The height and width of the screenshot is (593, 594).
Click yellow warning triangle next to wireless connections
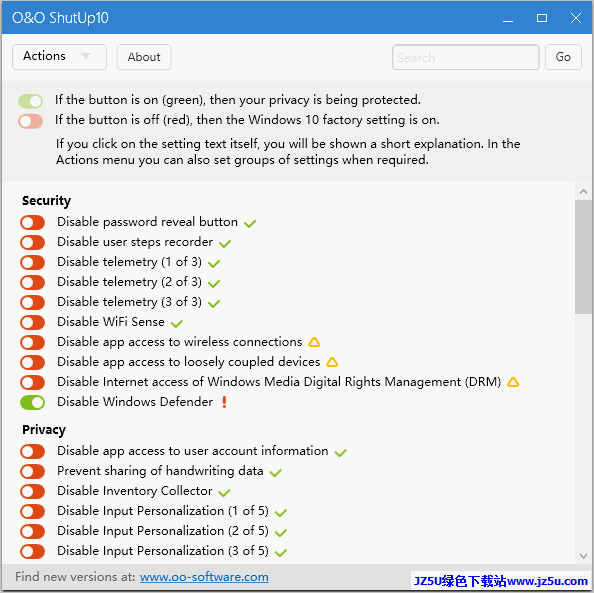(314, 342)
